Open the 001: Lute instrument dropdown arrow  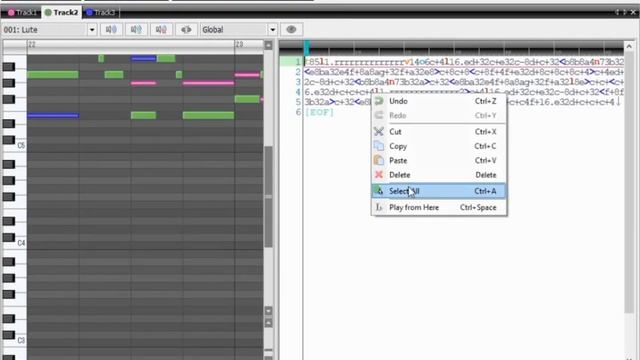pyautogui.click(x=92, y=30)
